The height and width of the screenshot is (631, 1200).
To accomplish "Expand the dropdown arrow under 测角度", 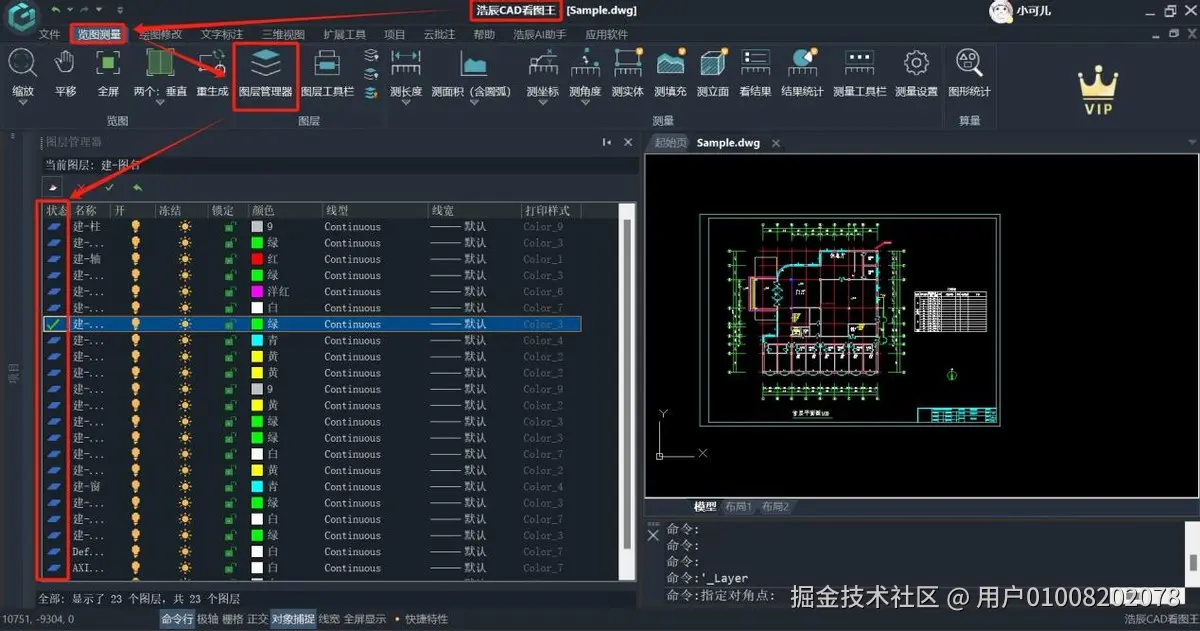I will pyautogui.click(x=585, y=104).
